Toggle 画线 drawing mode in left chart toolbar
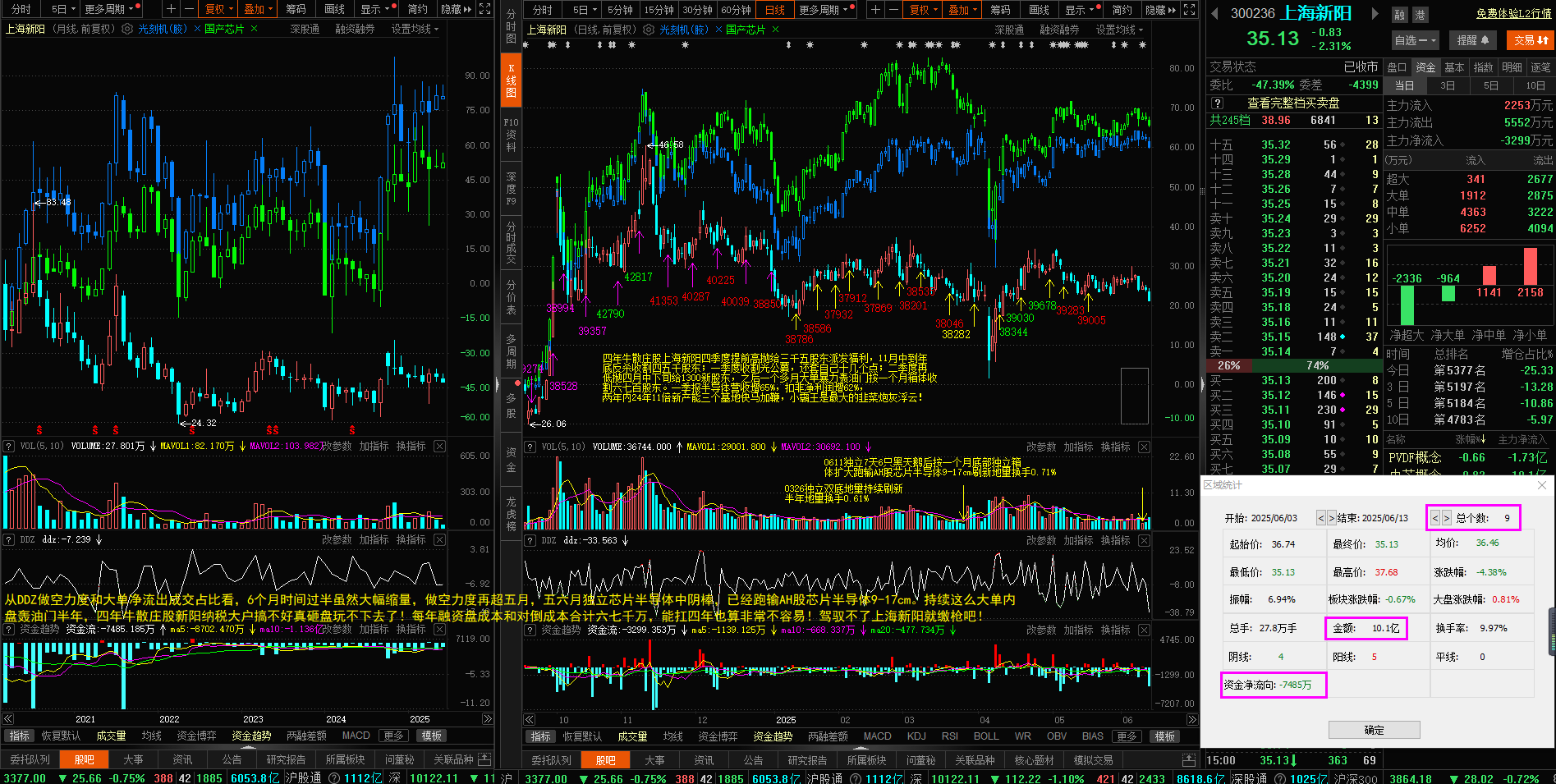This screenshot has width=1556, height=784. pyautogui.click(x=334, y=9)
